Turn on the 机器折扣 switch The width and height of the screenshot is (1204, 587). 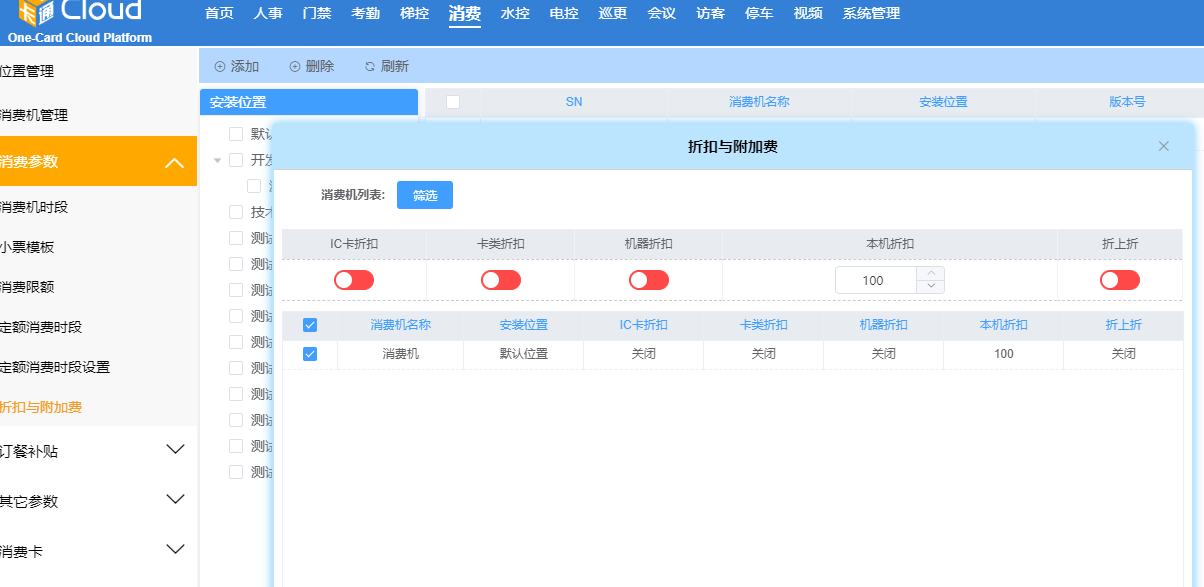click(649, 280)
